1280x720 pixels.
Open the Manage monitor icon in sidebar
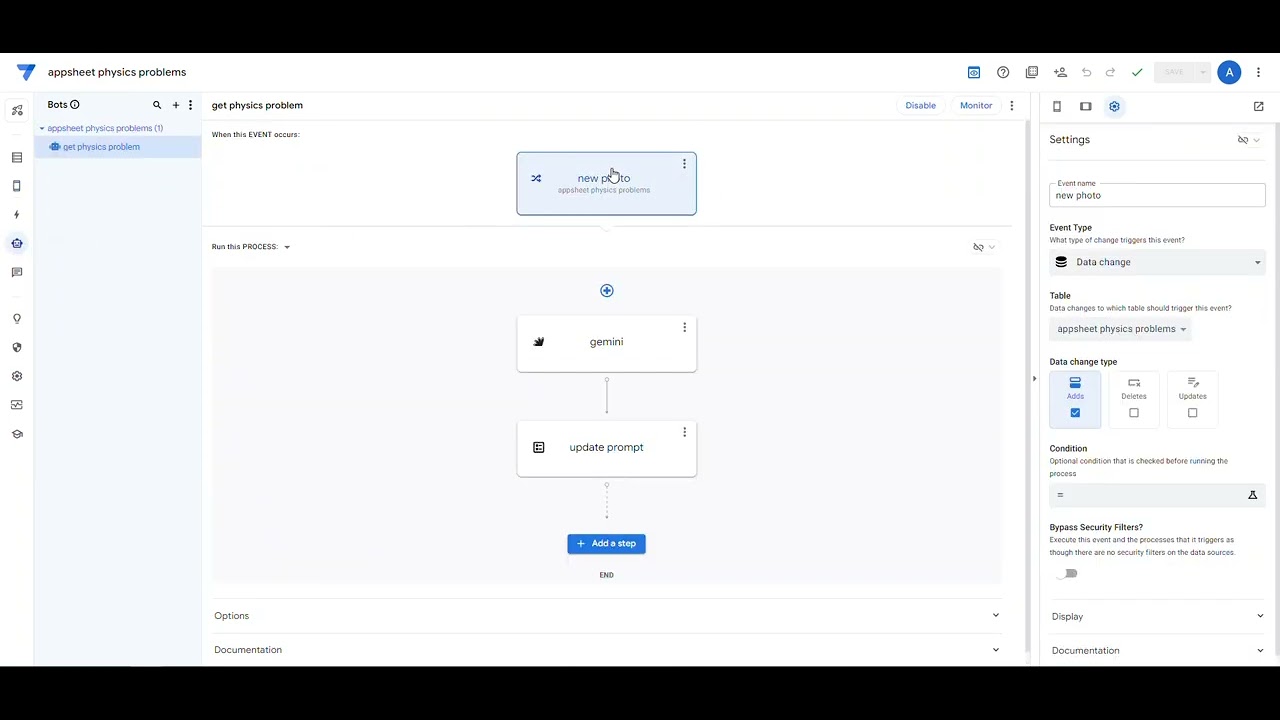point(17,405)
